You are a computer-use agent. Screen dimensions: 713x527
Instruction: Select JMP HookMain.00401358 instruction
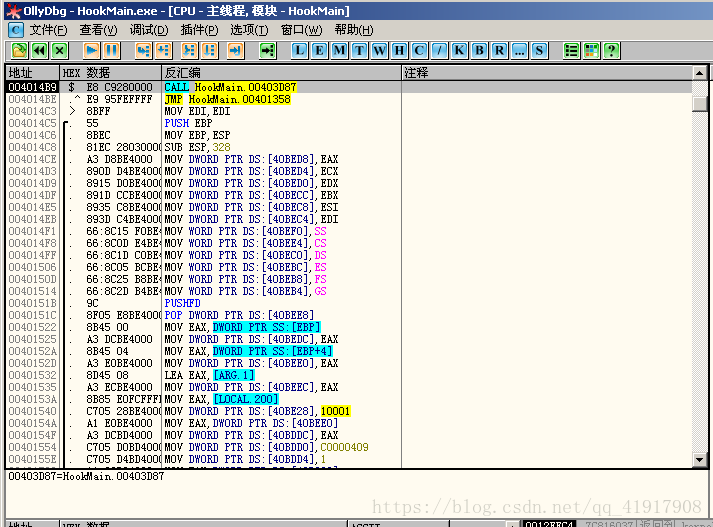[x=227, y=99]
